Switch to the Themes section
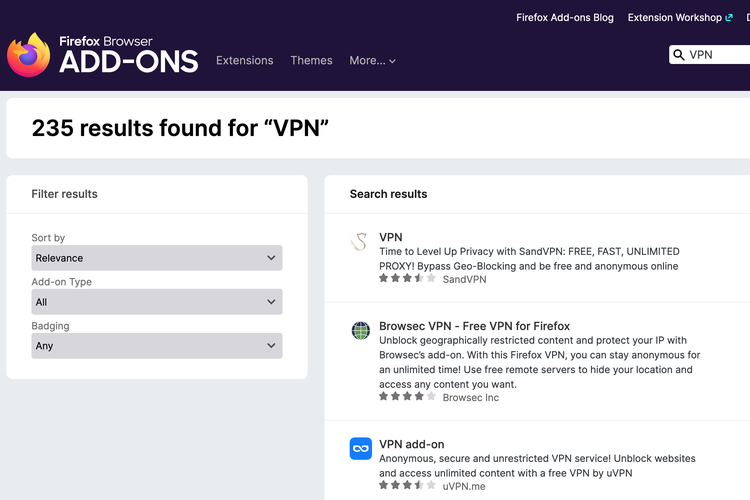Screen dimensions: 750x500 point(311,61)
